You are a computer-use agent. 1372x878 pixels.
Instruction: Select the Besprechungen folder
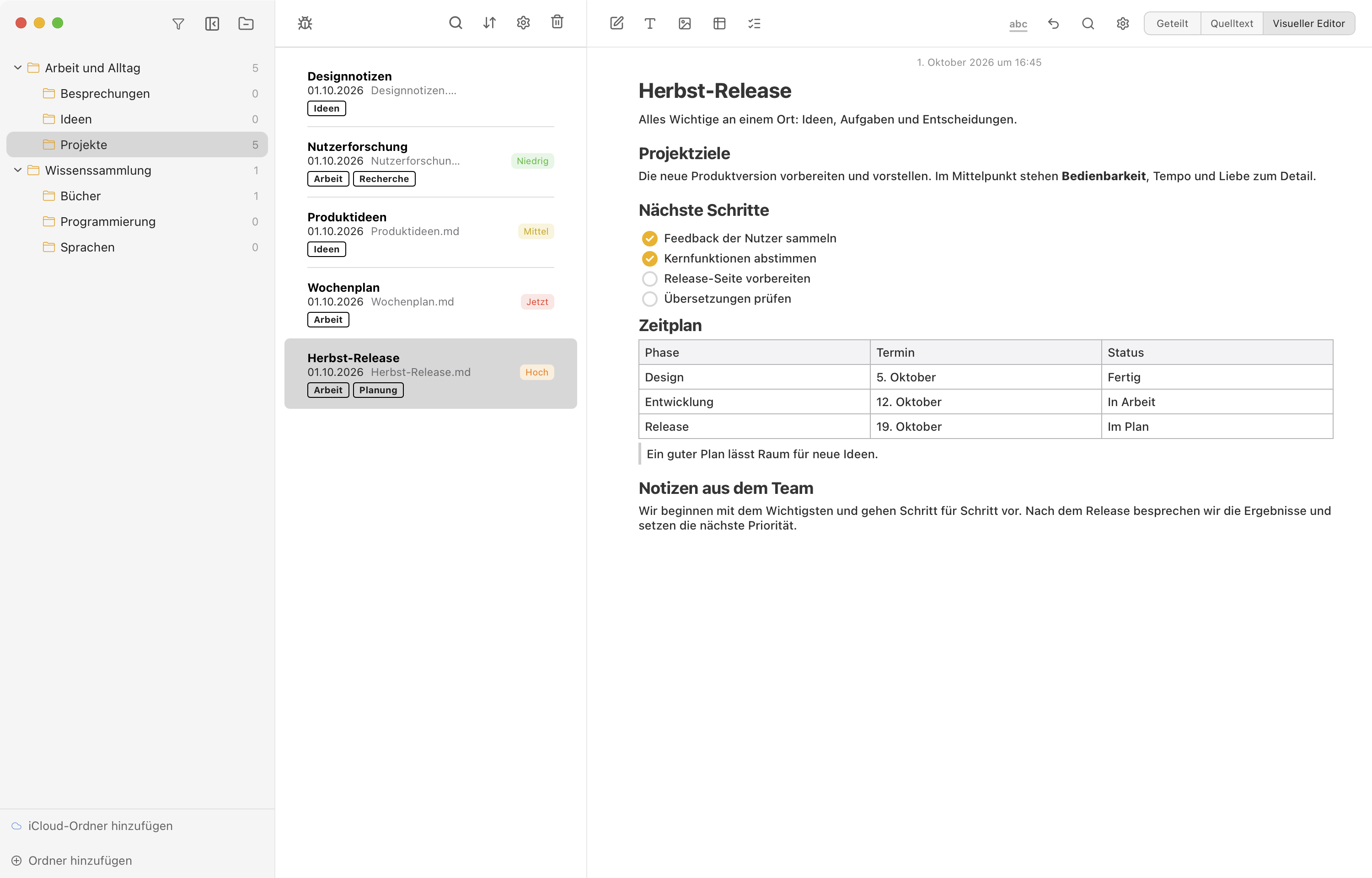point(137,93)
